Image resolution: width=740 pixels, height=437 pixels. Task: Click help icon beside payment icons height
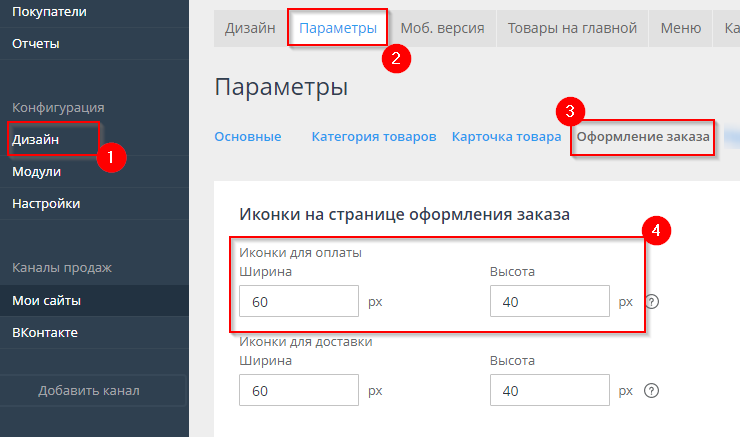[x=652, y=302]
